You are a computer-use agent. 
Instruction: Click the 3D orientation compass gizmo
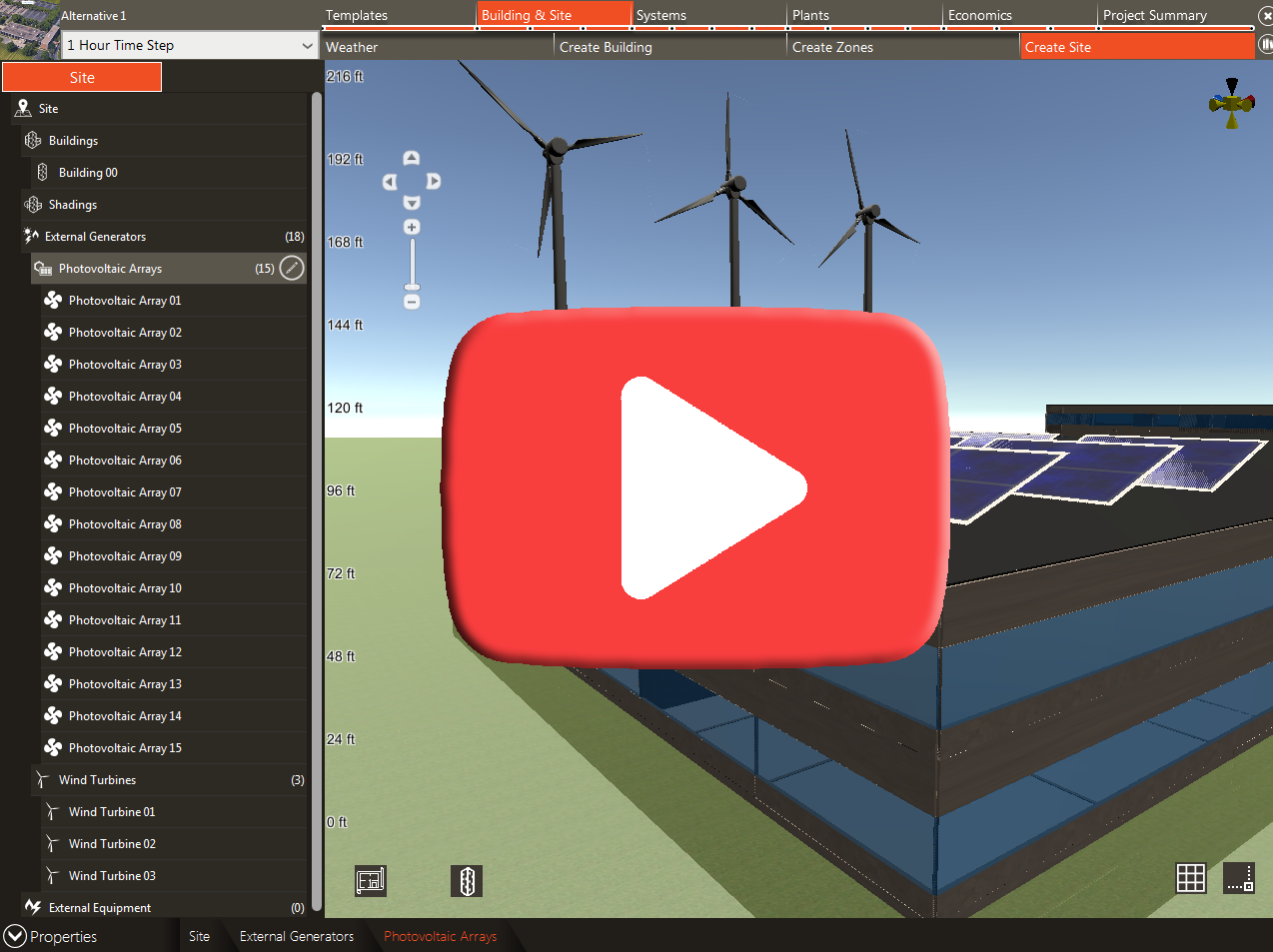pyautogui.click(x=1231, y=103)
